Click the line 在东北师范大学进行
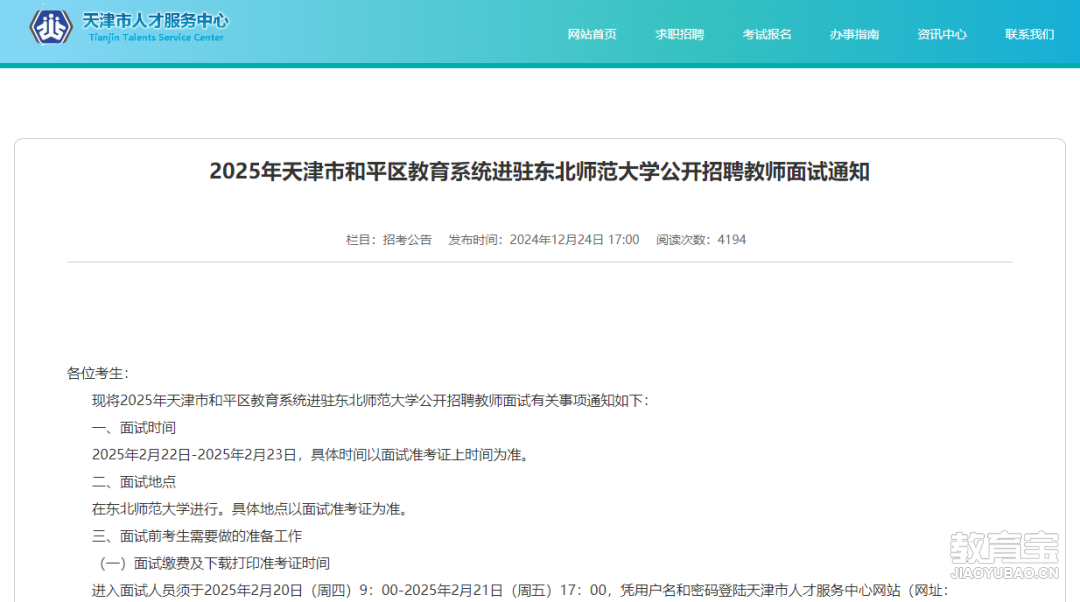This screenshot has height=602, width=1080. (251, 509)
